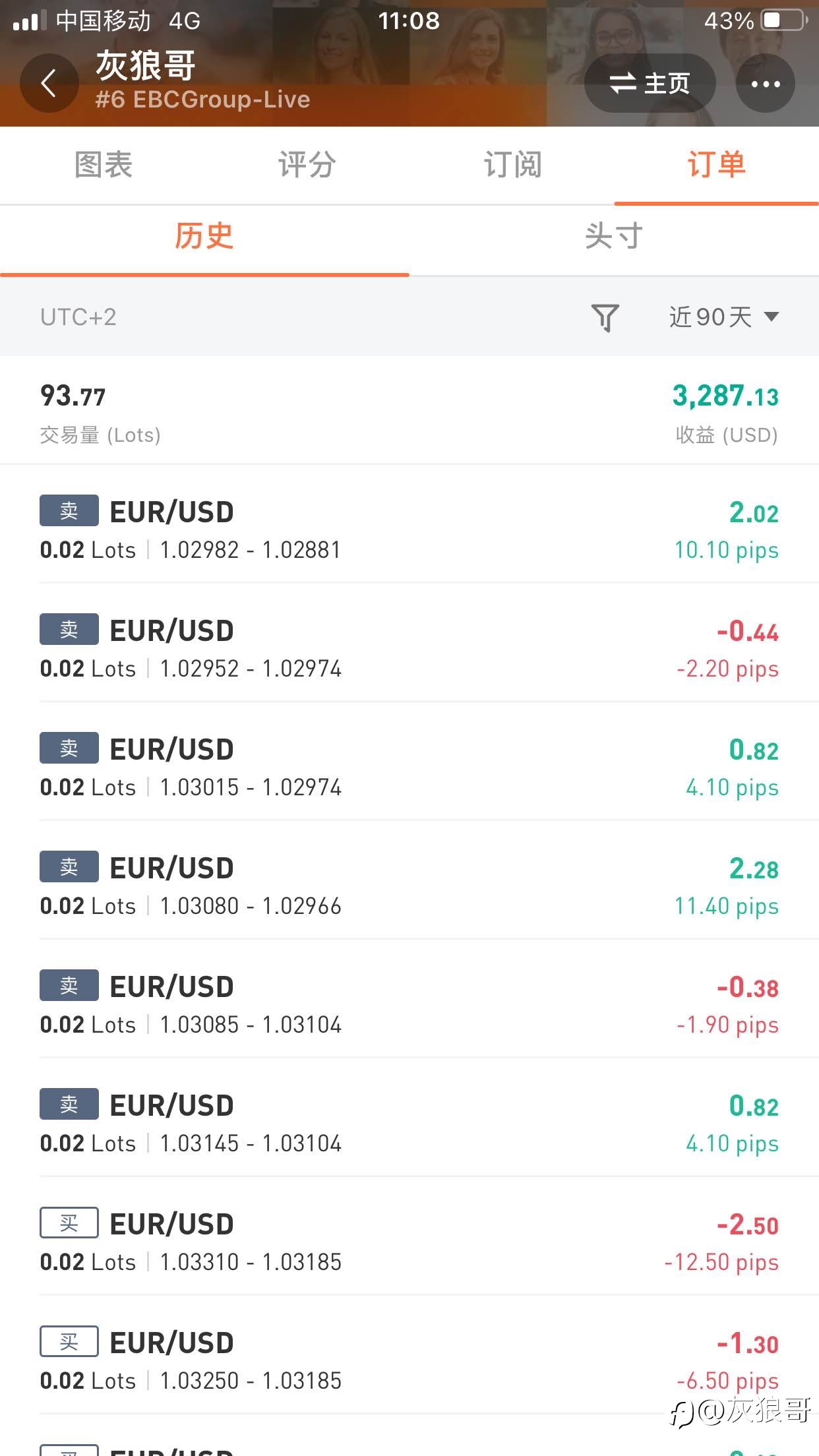Image resolution: width=819 pixels, height=1456 pixels.
Task: Tap the back arrow icon
Action: (x=49, y=83)
